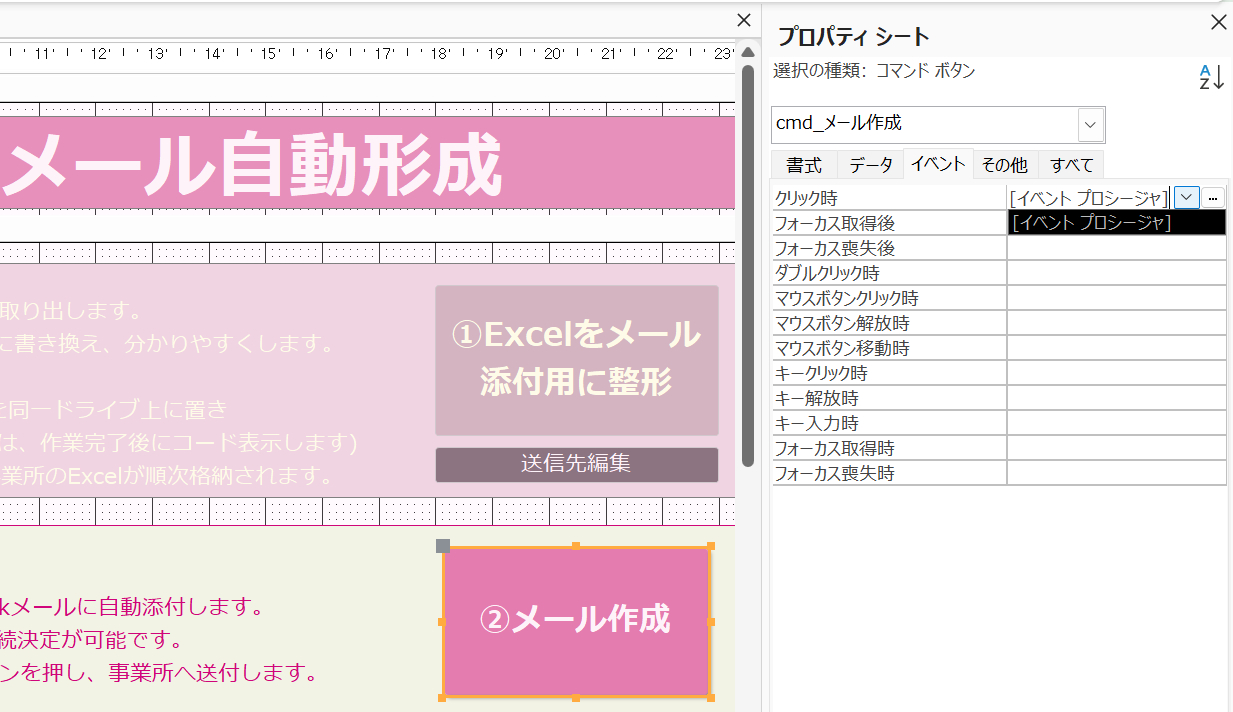Click the scroll up arrow of form
Screen dimensions: 1233x712
(x=747, y=52)
